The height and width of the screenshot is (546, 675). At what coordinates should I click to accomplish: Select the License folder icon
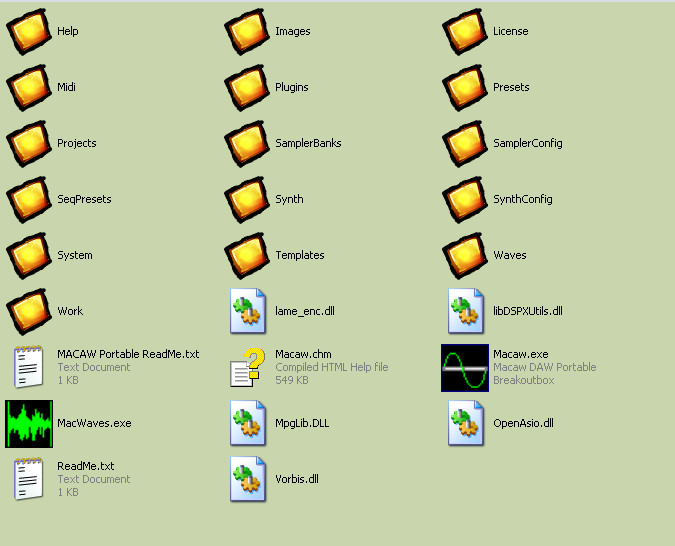pyautogui.click(x=465, y=31)
